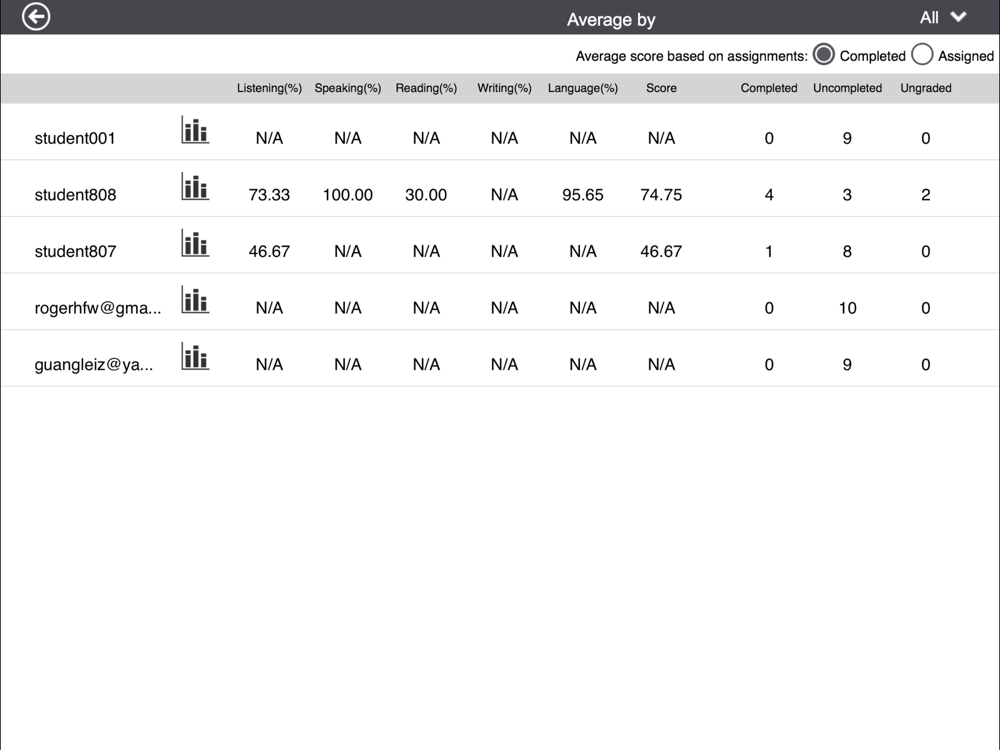Open the bar chart icon for student001

tap(195, 129)
